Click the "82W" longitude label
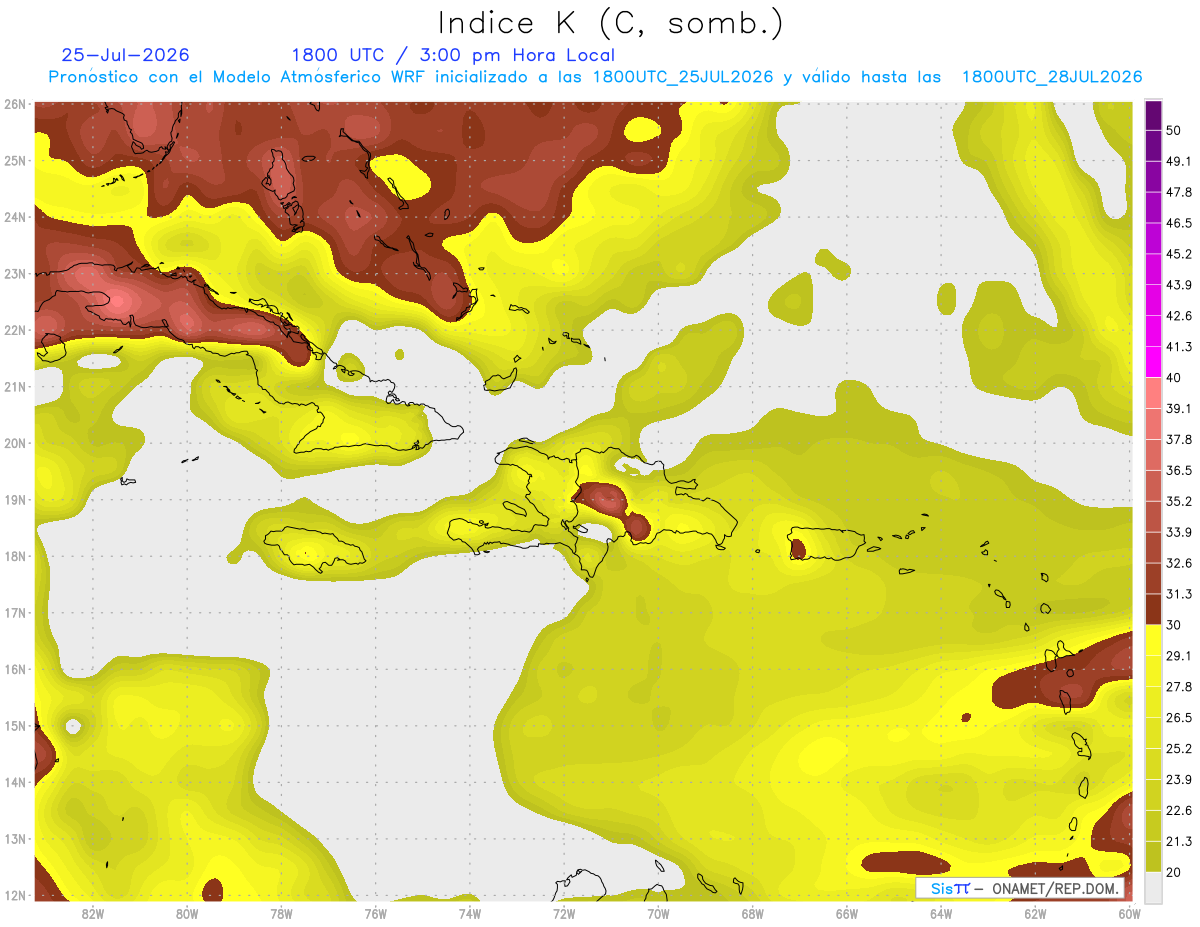The height and width of the screenshot is (927, 1200). tap(92, 913)
